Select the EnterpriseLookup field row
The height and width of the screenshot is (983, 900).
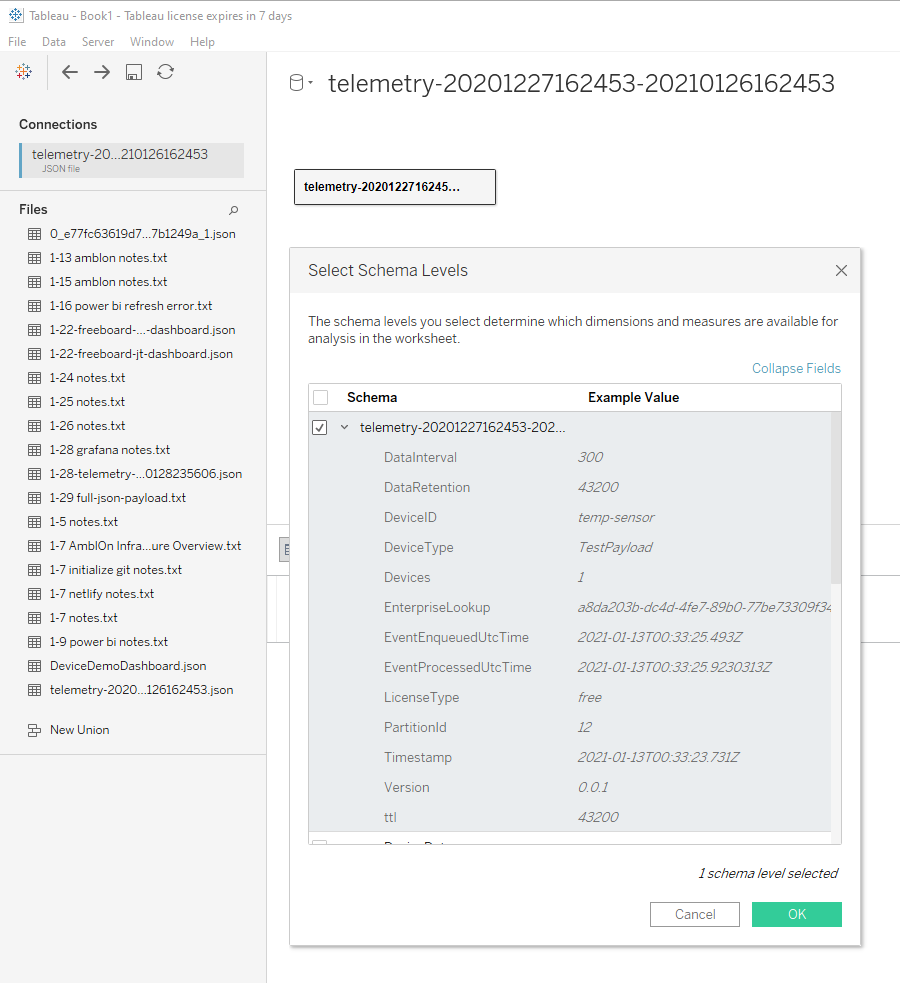(x=570, y=607)
